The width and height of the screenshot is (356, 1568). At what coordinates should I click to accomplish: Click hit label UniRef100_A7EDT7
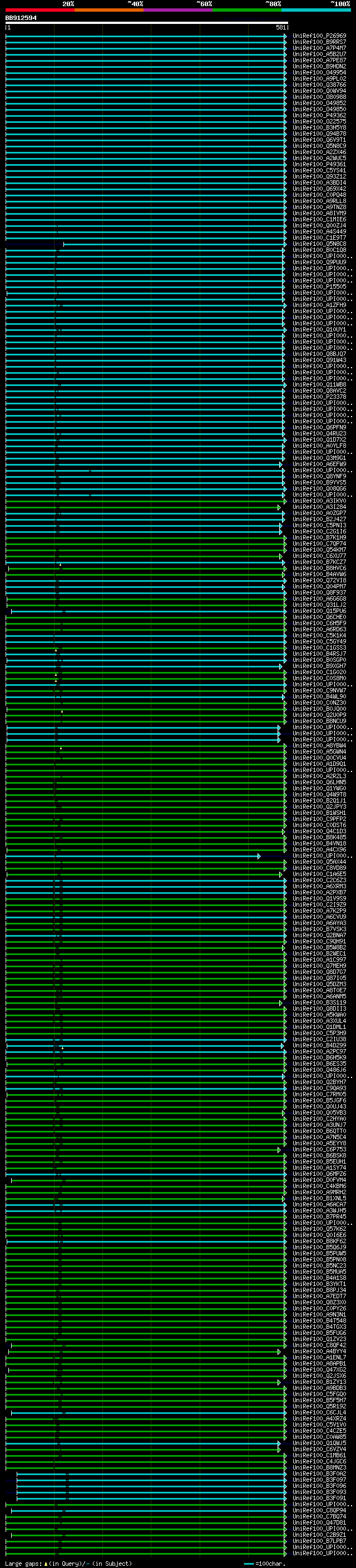319,1296
